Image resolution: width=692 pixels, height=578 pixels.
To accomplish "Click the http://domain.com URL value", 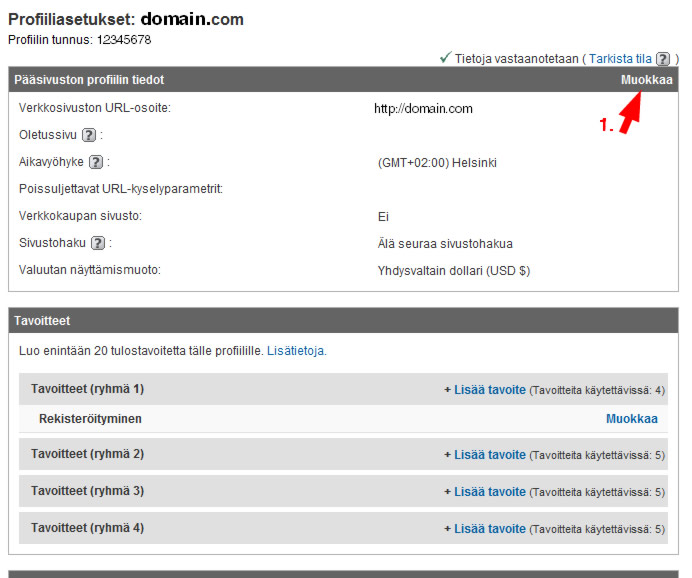I will [423, 109].
